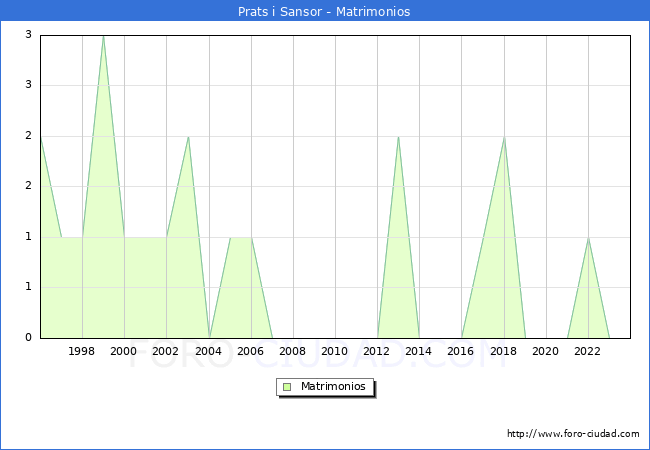Click the x-axis label 2014
Image resolution: width=650 pixels, height=450 pixels.
pos(418,351)
